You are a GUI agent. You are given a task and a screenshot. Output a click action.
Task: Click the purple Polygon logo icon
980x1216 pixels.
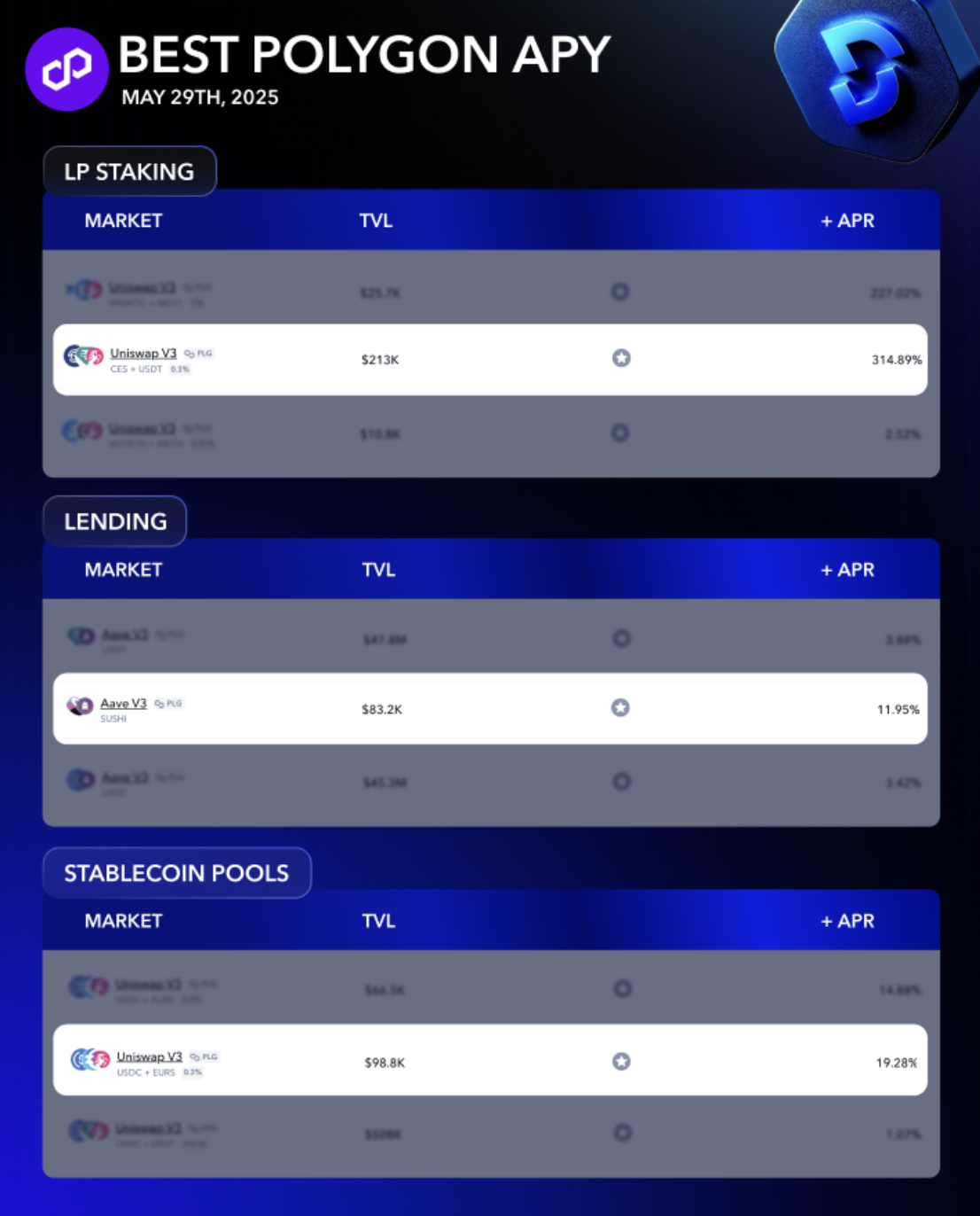pyautogui.click(x=66, y=69)
